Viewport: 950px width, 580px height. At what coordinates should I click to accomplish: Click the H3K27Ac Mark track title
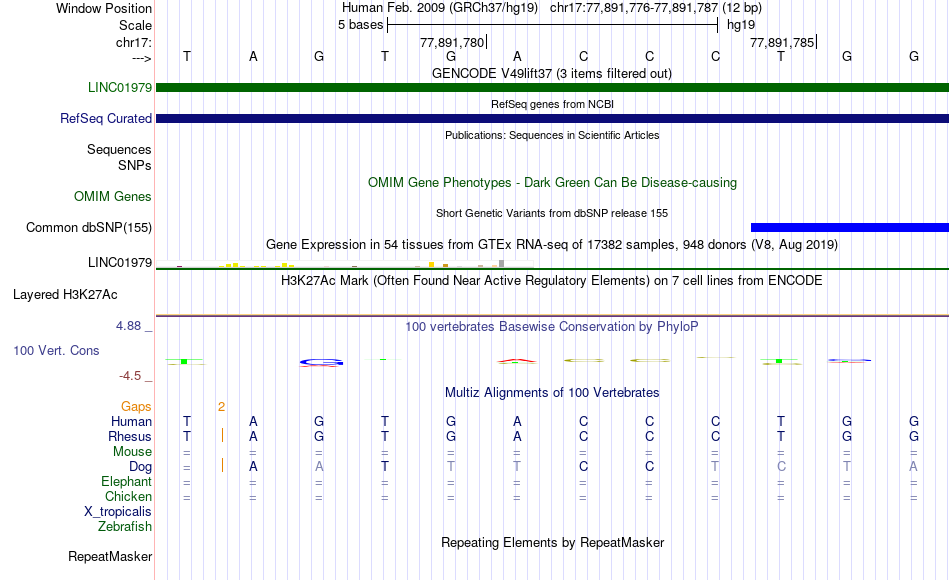pyautogui.click(x=552, y=281)
